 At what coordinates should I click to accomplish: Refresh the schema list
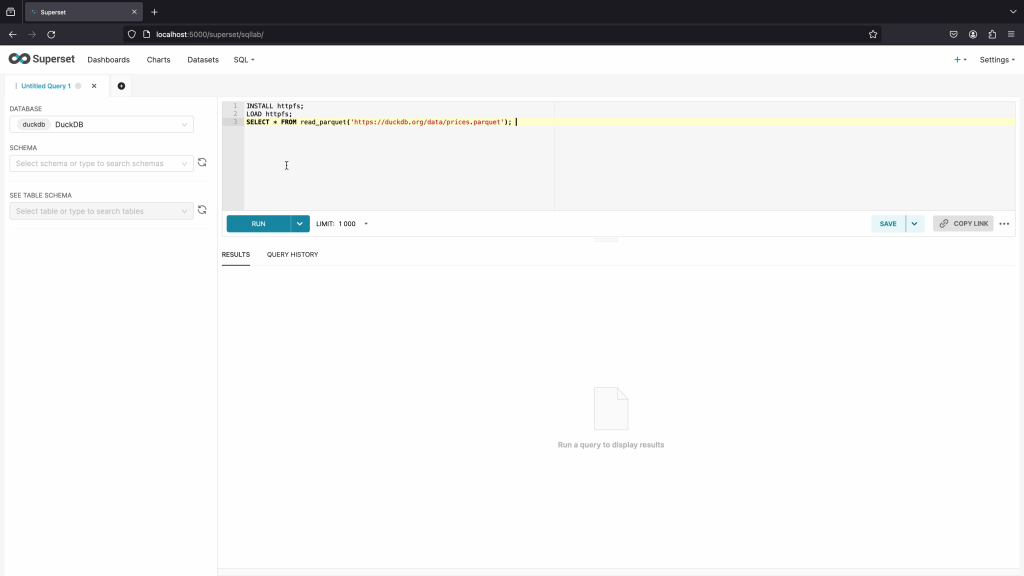click(x=202, y=163)
